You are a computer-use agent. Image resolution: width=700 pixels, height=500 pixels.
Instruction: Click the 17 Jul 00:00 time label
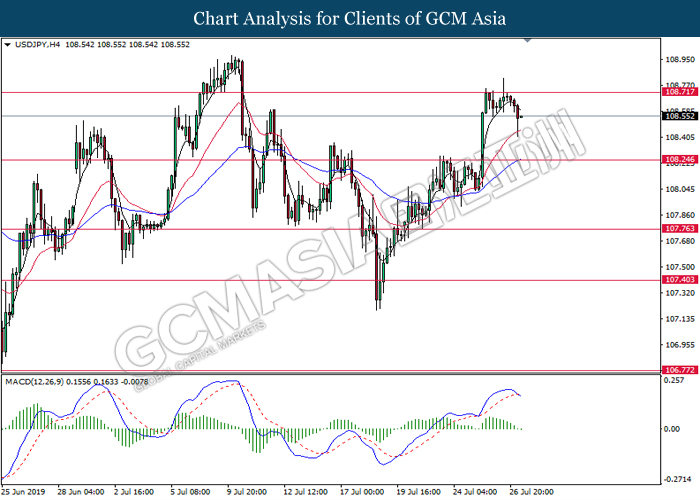pos(362,492)
